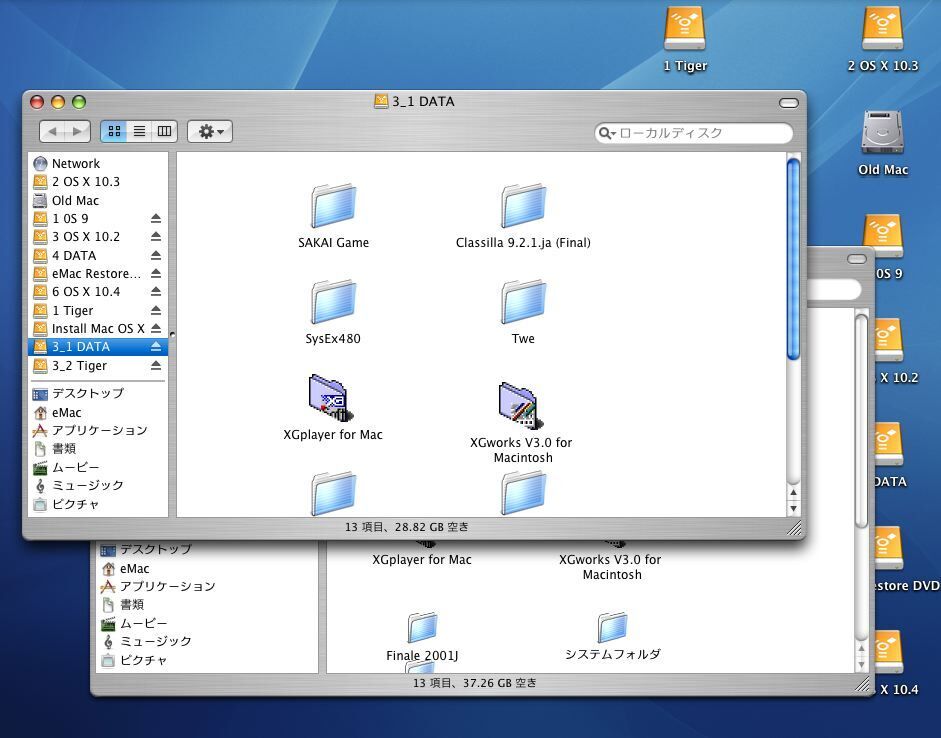This screenshot has height=738, width=941.
Task: Open the SAKAI Game folder
Action: click(333, 206)
